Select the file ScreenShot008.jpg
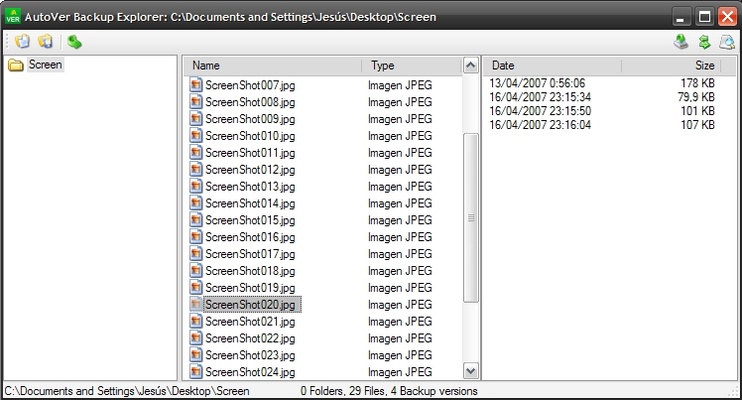 pos(250,102)
